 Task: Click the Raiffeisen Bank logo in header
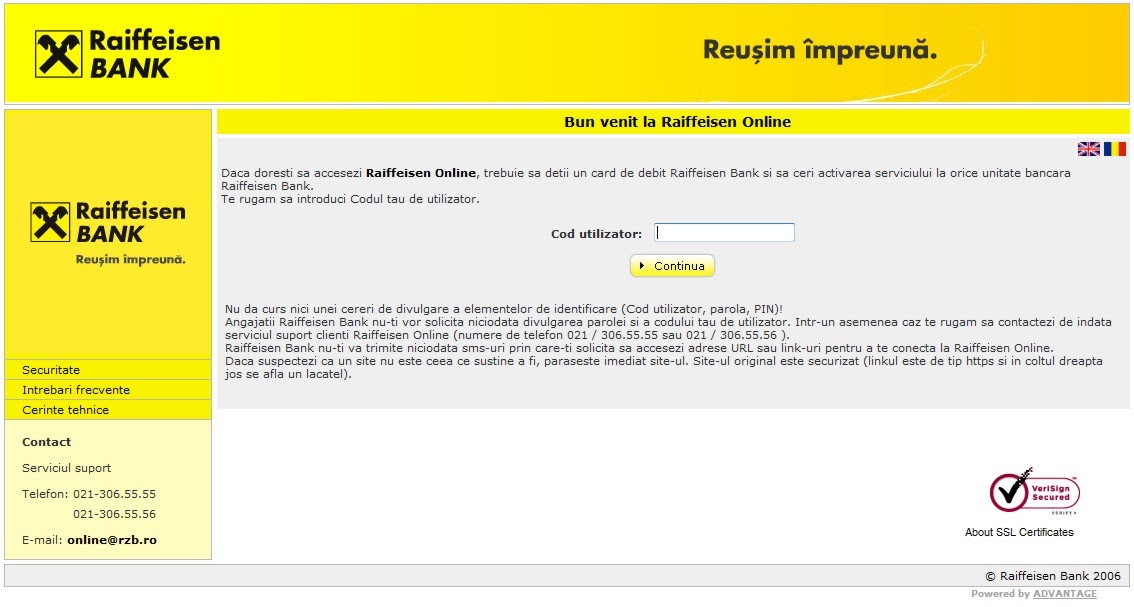point(128,54)
